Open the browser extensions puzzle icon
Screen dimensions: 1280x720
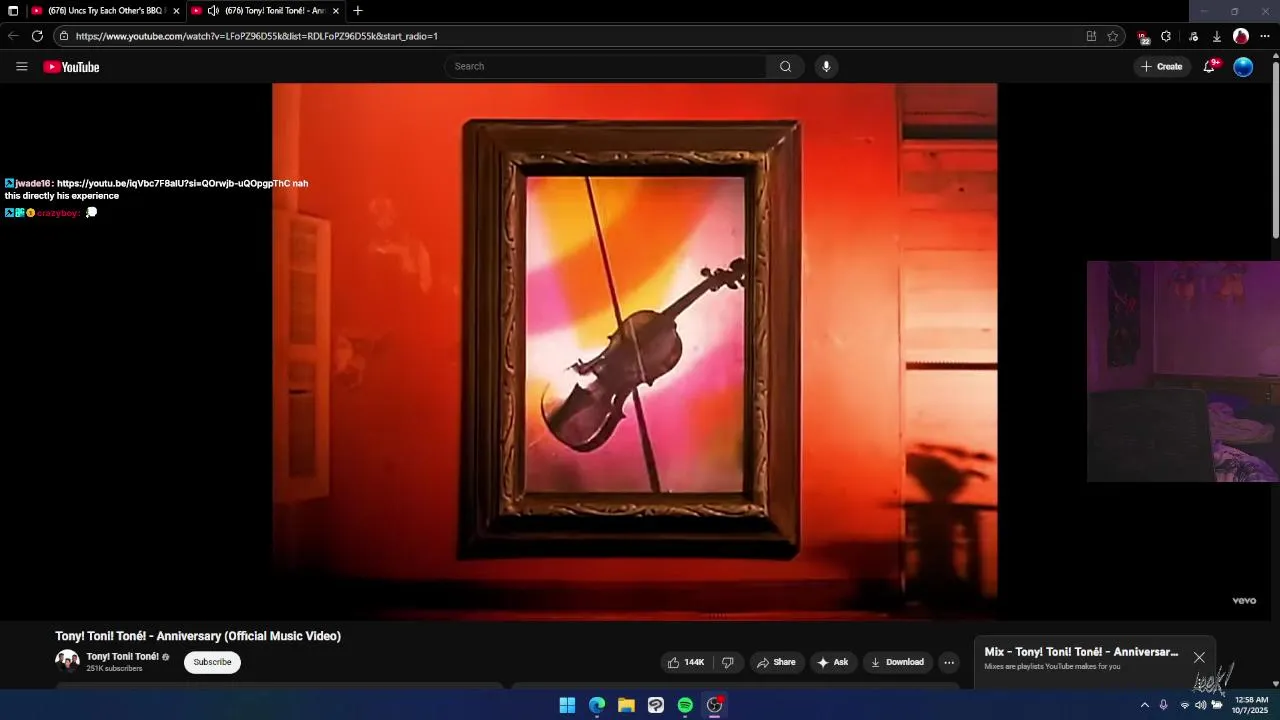(x=1166, y=36)
